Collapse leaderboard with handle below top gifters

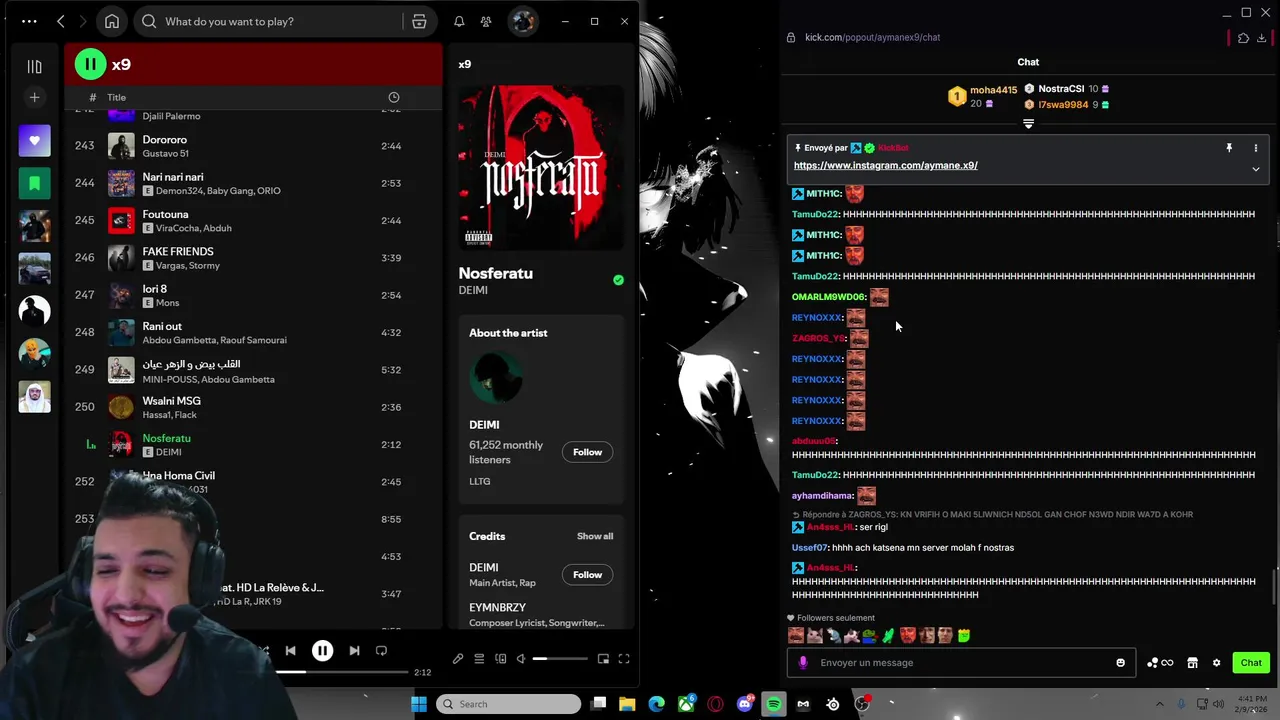tap(1028, 124)
